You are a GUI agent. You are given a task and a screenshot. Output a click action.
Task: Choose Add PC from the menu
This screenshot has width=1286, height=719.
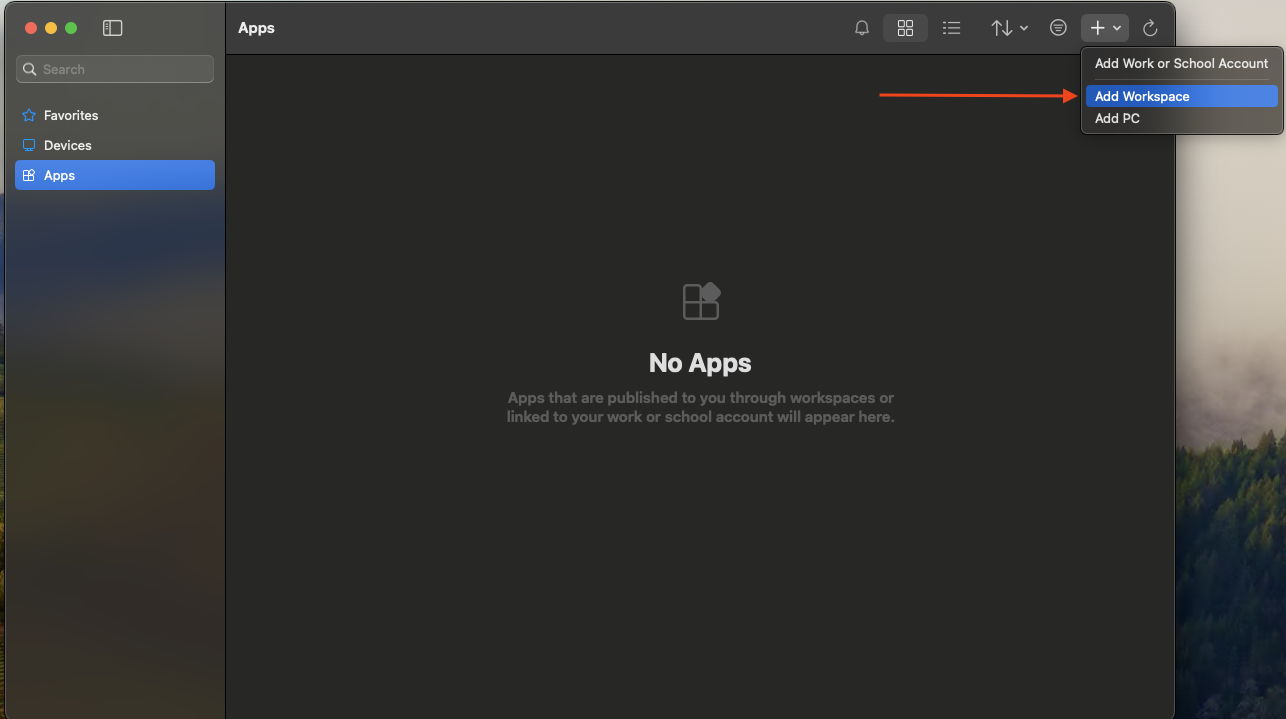(x=1117, y=118)
